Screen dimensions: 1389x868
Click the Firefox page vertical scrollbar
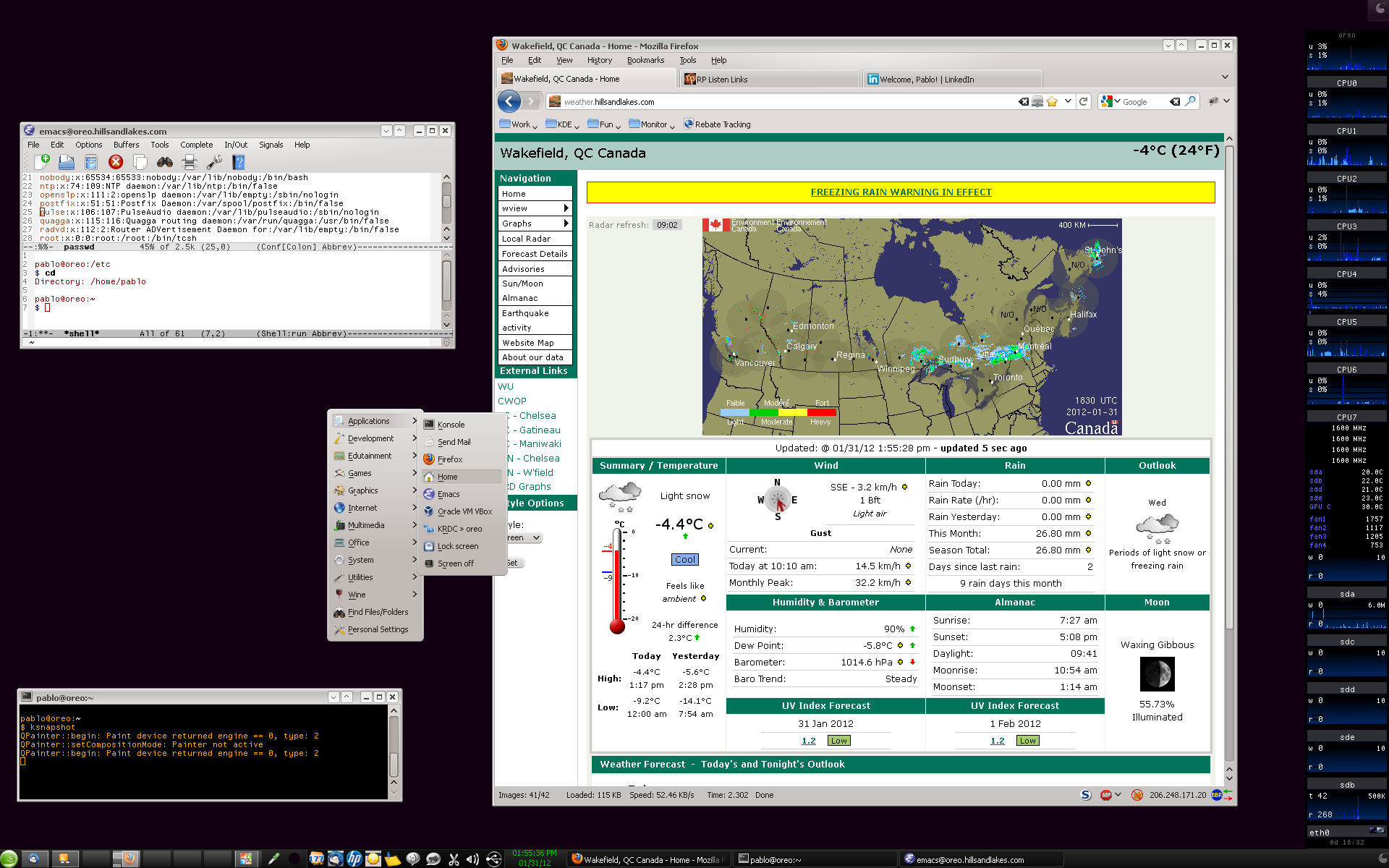click(1228, 383)
